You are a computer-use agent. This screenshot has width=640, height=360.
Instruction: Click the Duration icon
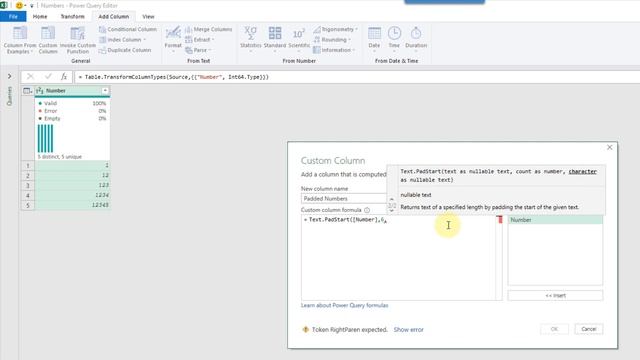click(416, 33)
